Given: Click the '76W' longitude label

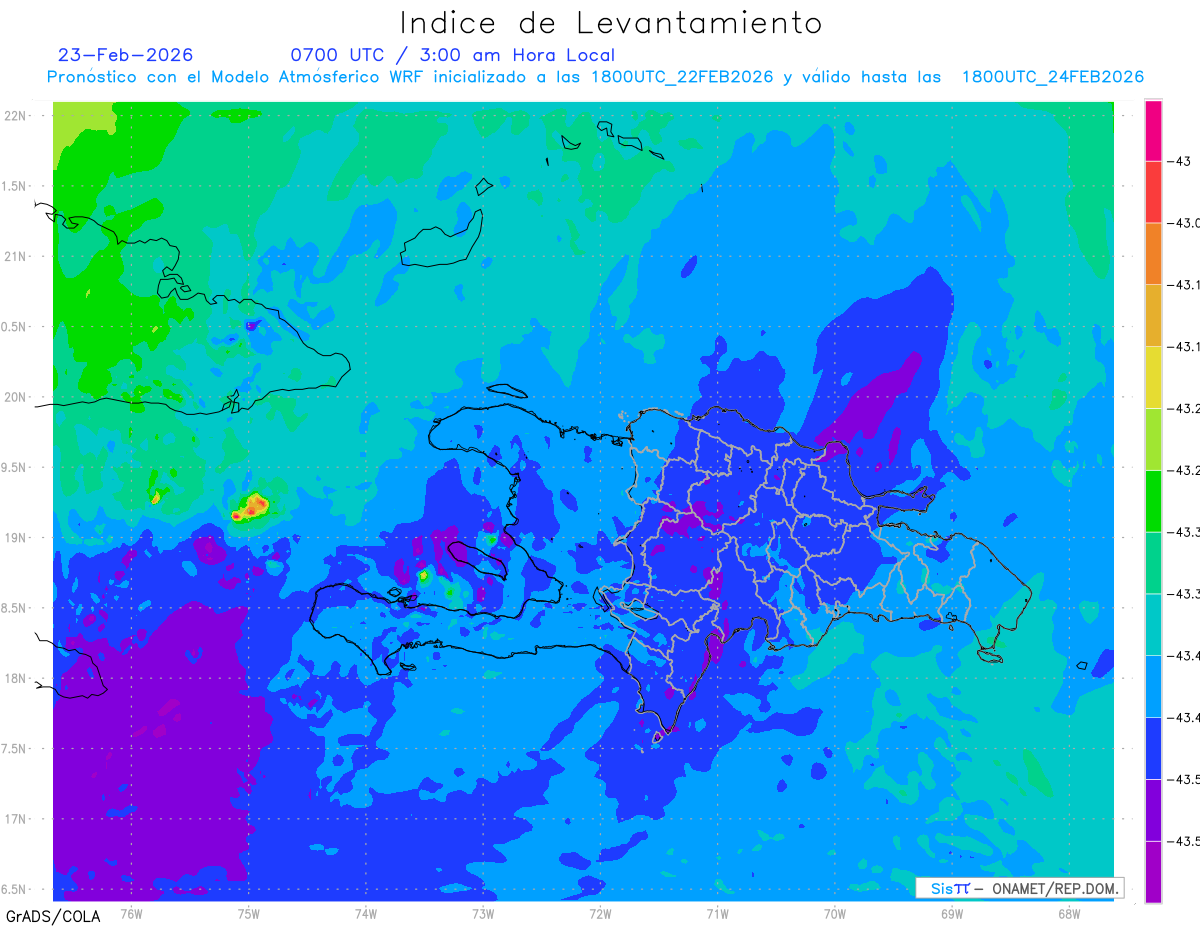Looking at the screenshot, I should [131, 913].
